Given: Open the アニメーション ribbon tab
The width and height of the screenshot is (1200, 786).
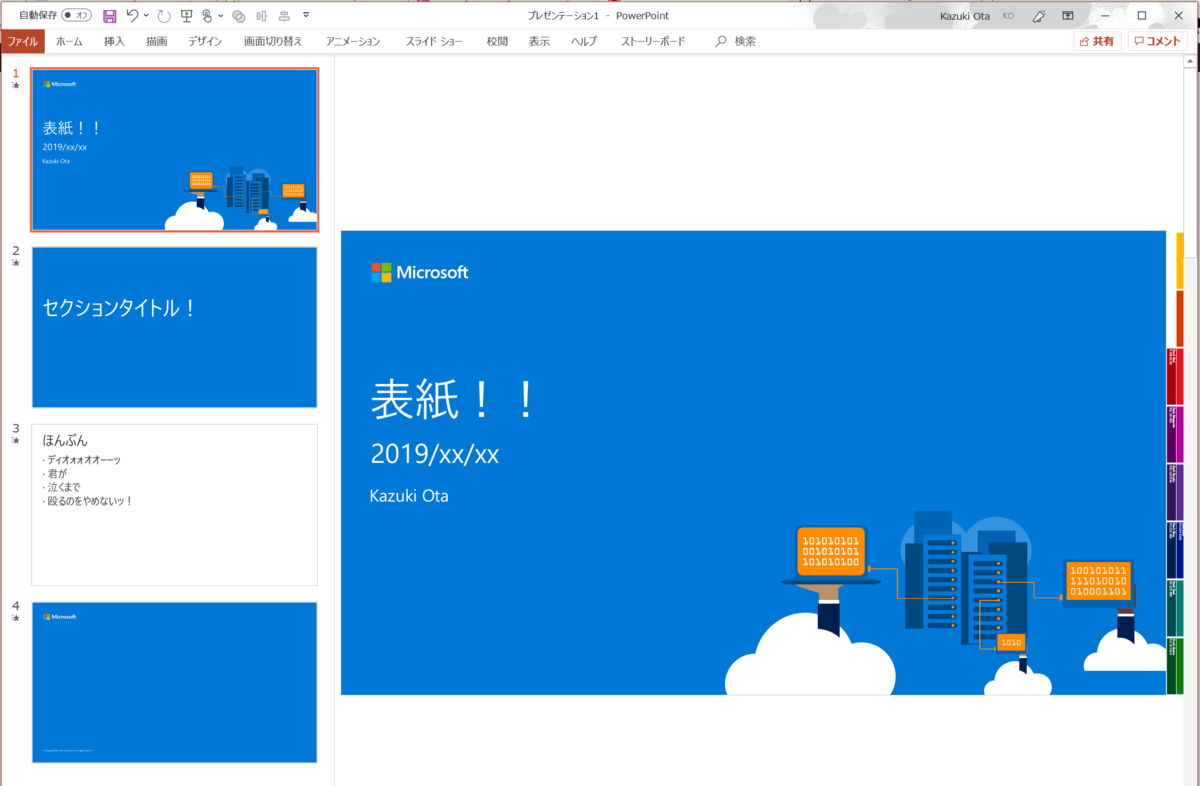Looking at the screenshot, I should pos(353,41).
